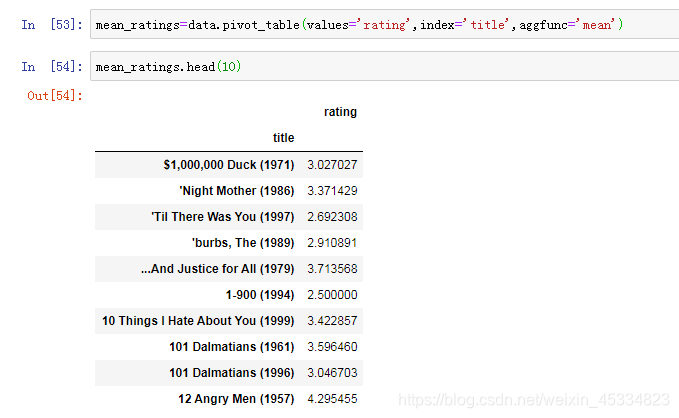Select row '12 Angry Men (1957)'
This screenshot has height=418, width=679.
pyautogui.click(x=229, y=399)
